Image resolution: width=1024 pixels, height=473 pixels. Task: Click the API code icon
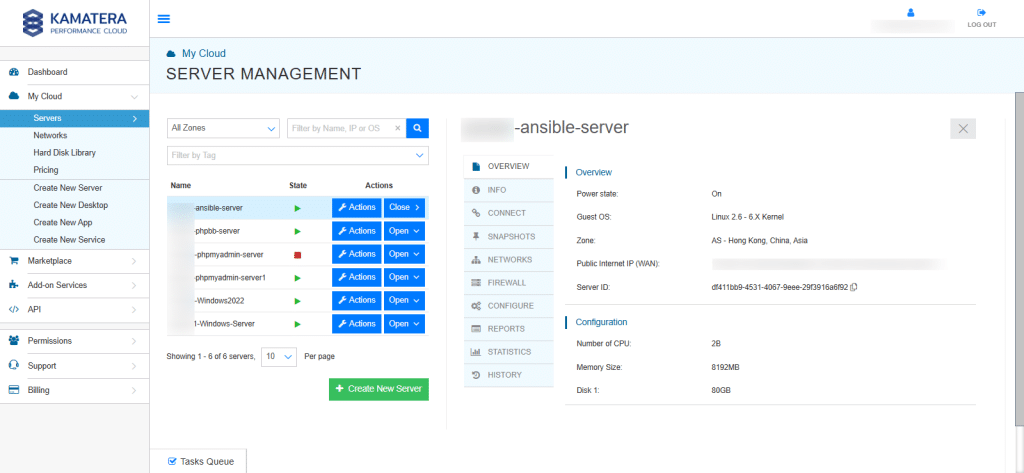14,309
